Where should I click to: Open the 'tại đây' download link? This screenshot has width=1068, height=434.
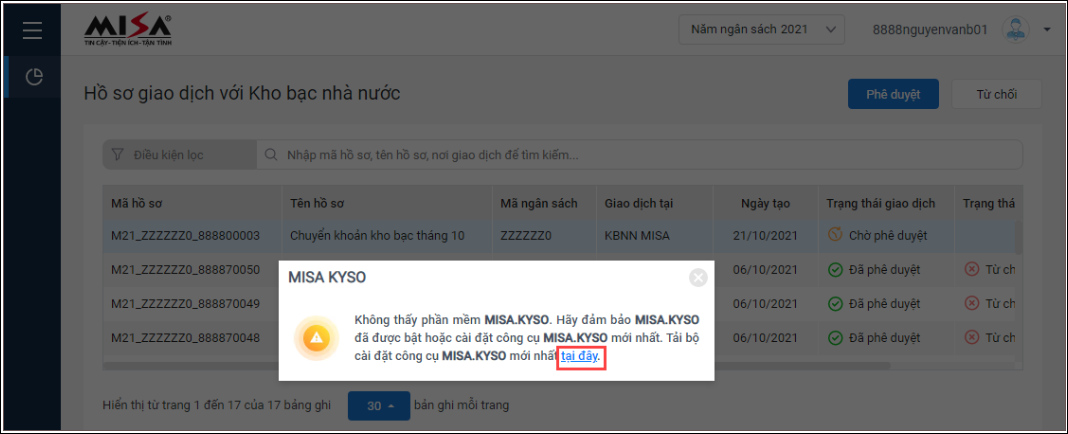click(580, 356)
